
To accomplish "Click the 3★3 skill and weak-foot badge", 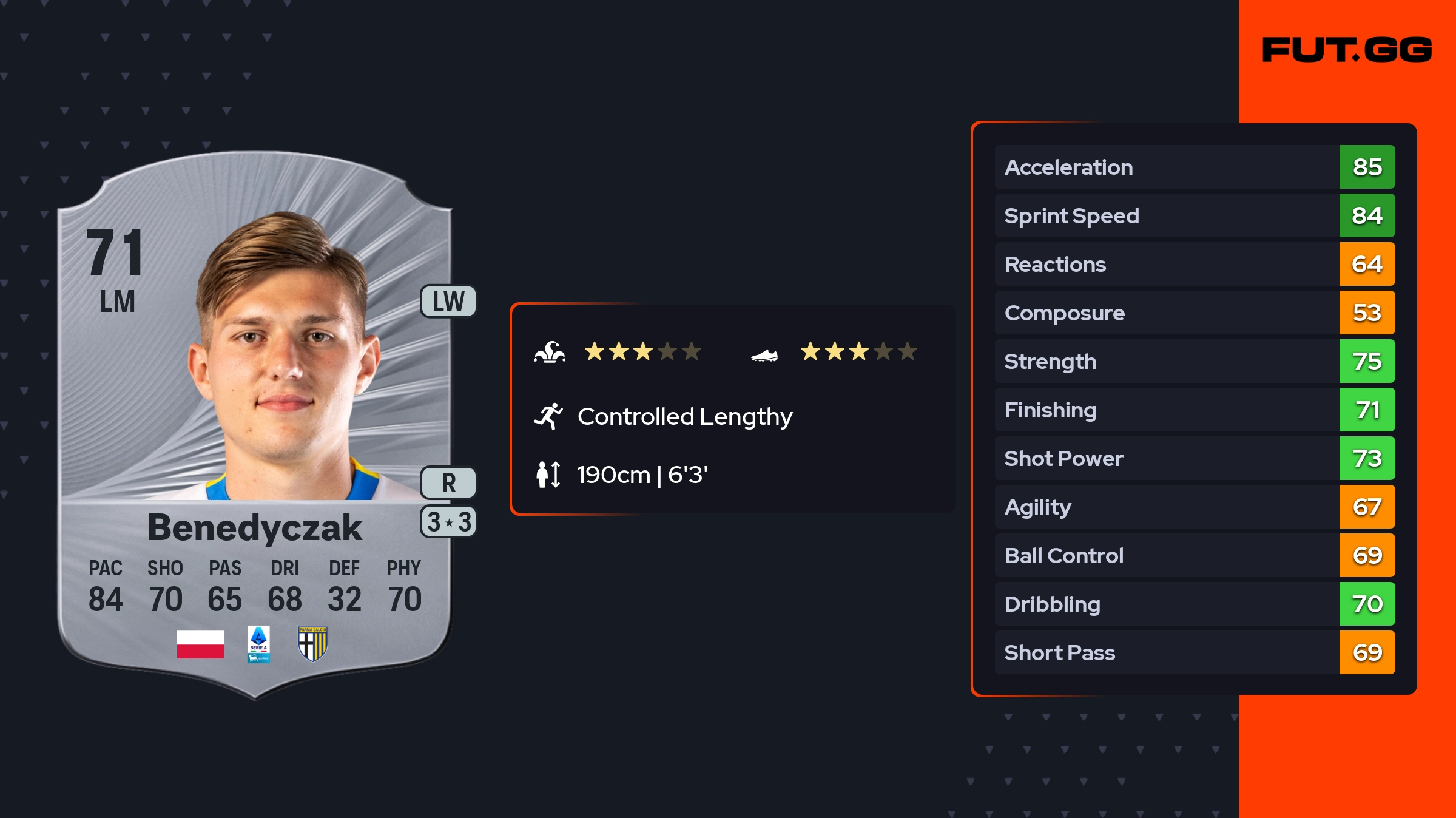I will coord(448,522).
